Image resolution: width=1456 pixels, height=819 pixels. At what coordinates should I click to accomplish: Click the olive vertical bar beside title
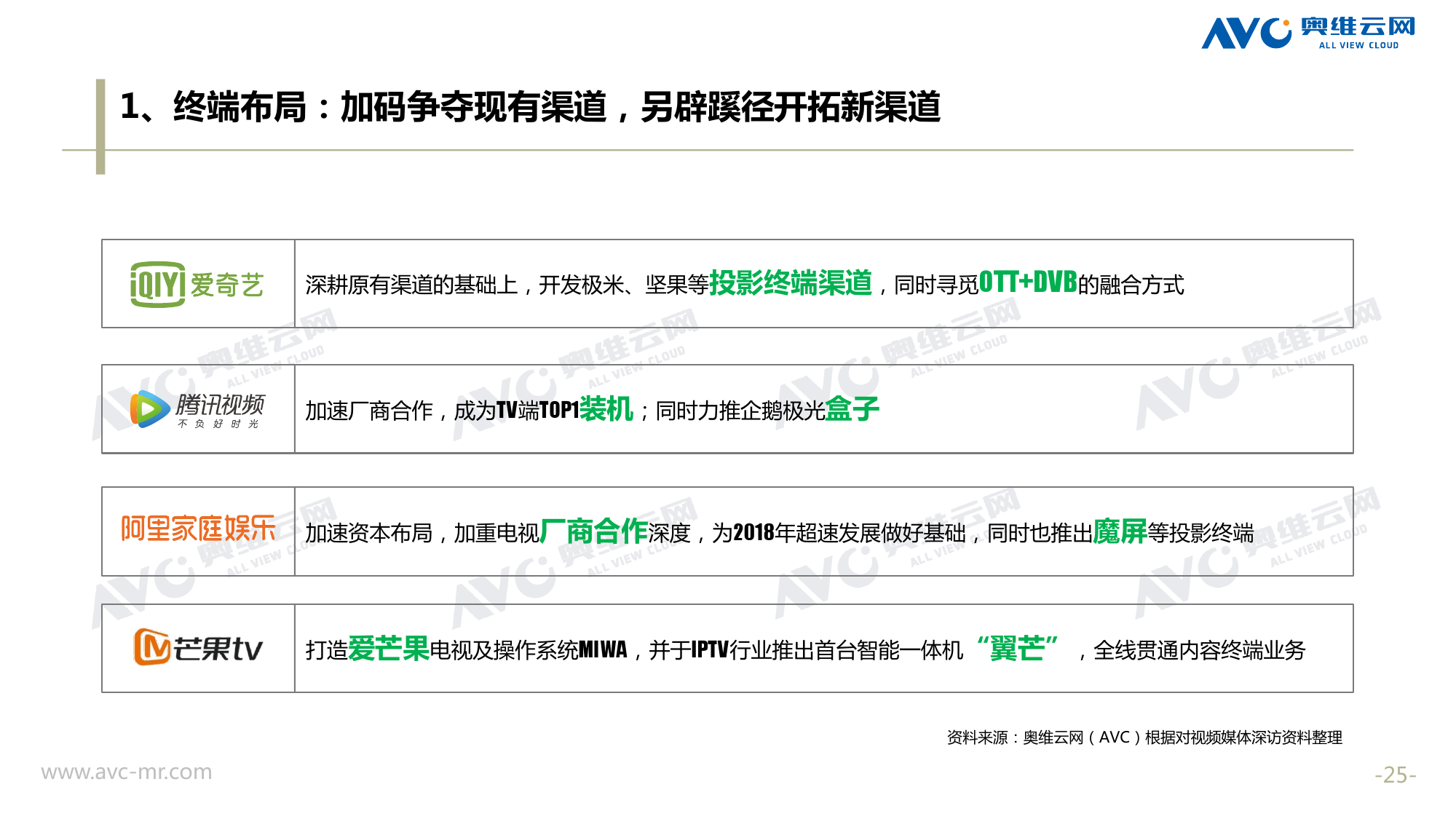[100, 127]
